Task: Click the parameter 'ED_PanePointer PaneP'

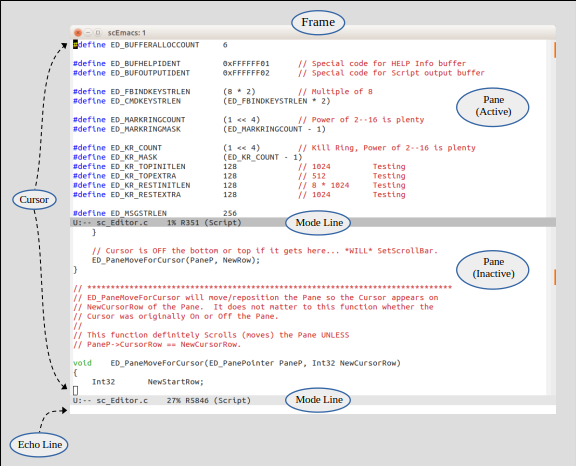Action: (x=256, y=363)
